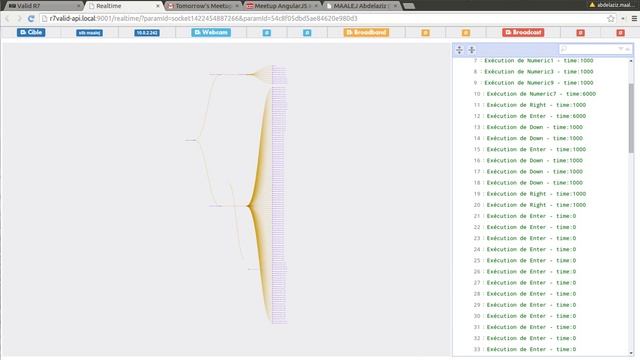Click the first arrows icon in log panel header
This screenshot has height=360, width=640.
point(459,50)
